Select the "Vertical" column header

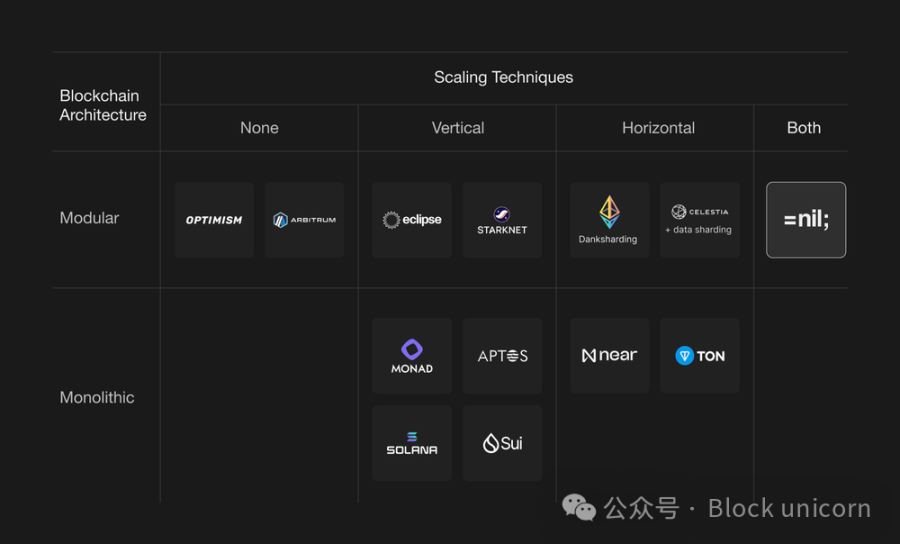point(457,127)
